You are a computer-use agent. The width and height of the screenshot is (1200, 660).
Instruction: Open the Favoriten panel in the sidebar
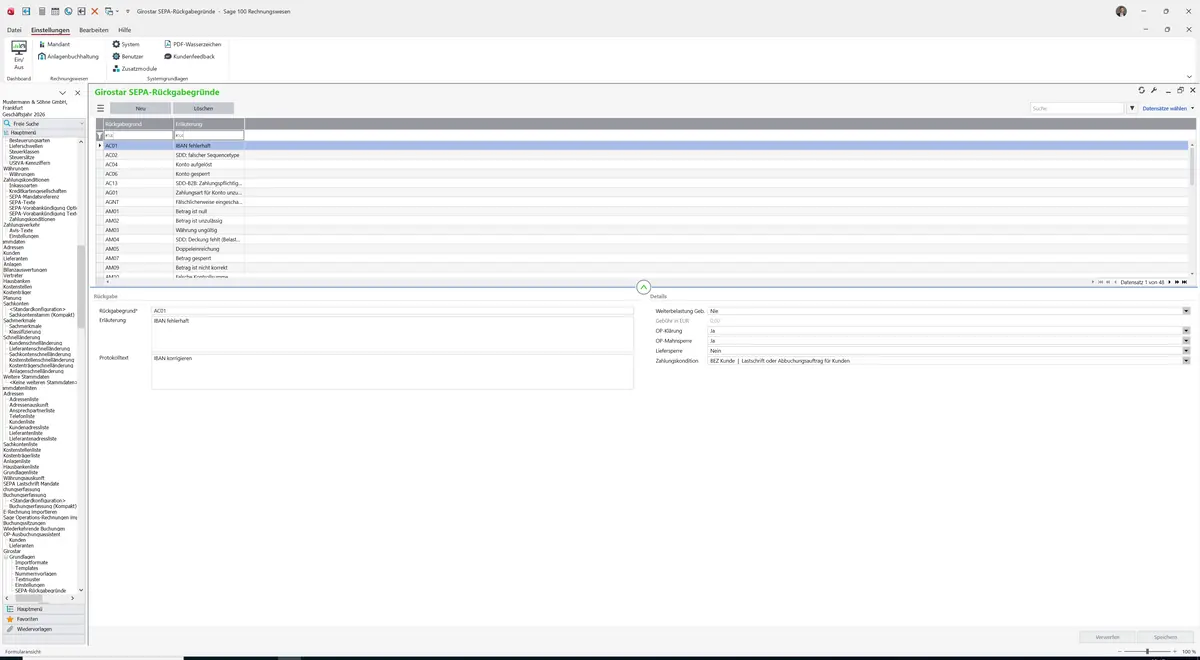pyautogui.click(x=43, y=619)
